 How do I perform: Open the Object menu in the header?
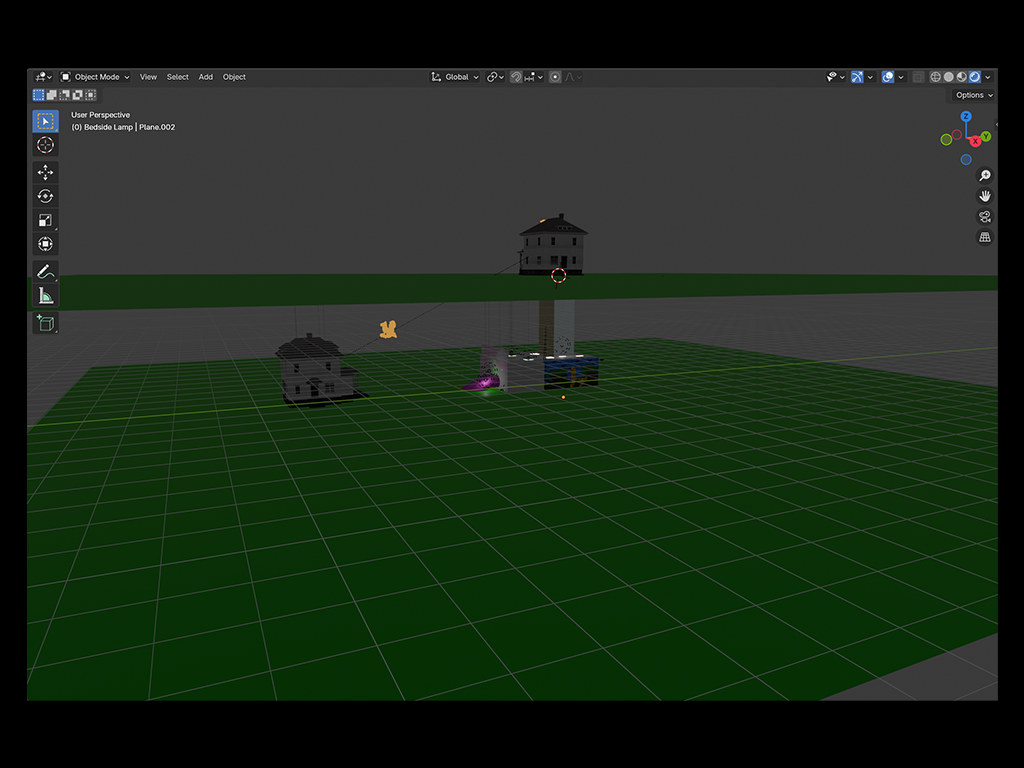(x=233, y=77)
